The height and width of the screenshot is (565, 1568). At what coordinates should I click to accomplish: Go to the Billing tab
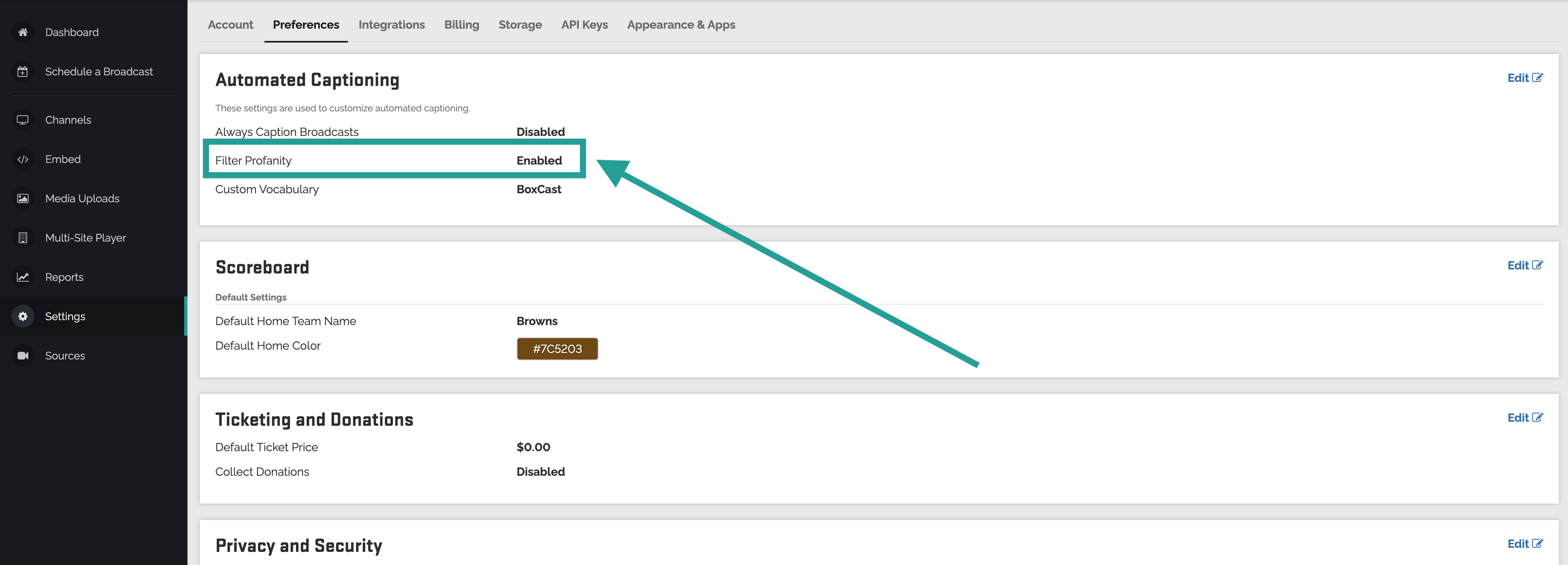(x=461, y=25)
